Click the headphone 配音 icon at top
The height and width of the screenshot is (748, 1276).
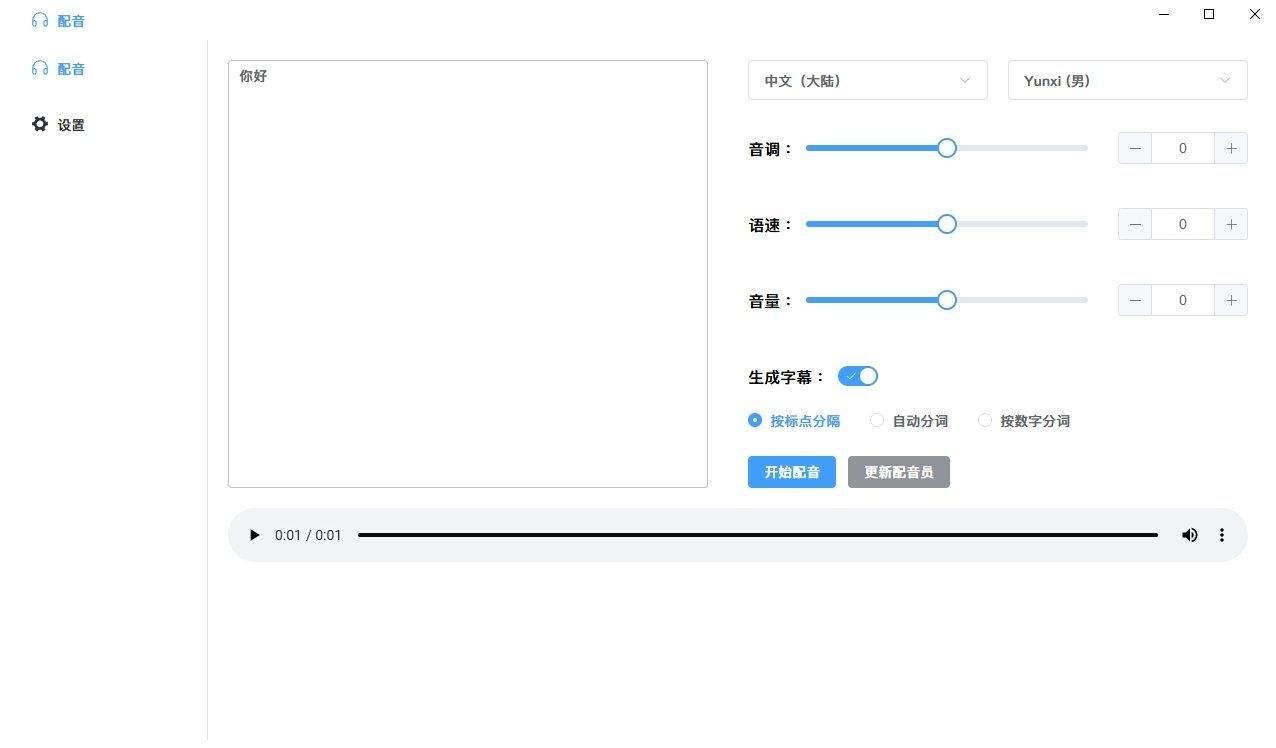click(x=40, y=20)
